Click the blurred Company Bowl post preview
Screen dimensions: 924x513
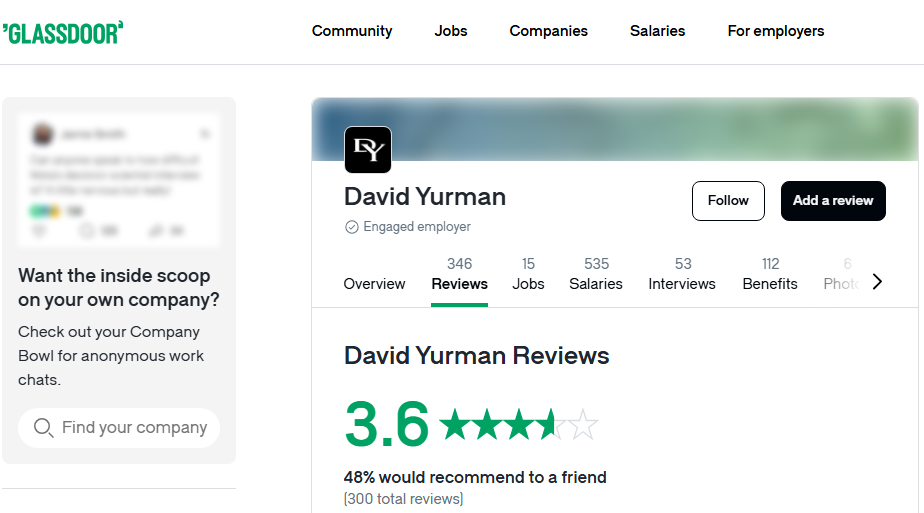119,180
